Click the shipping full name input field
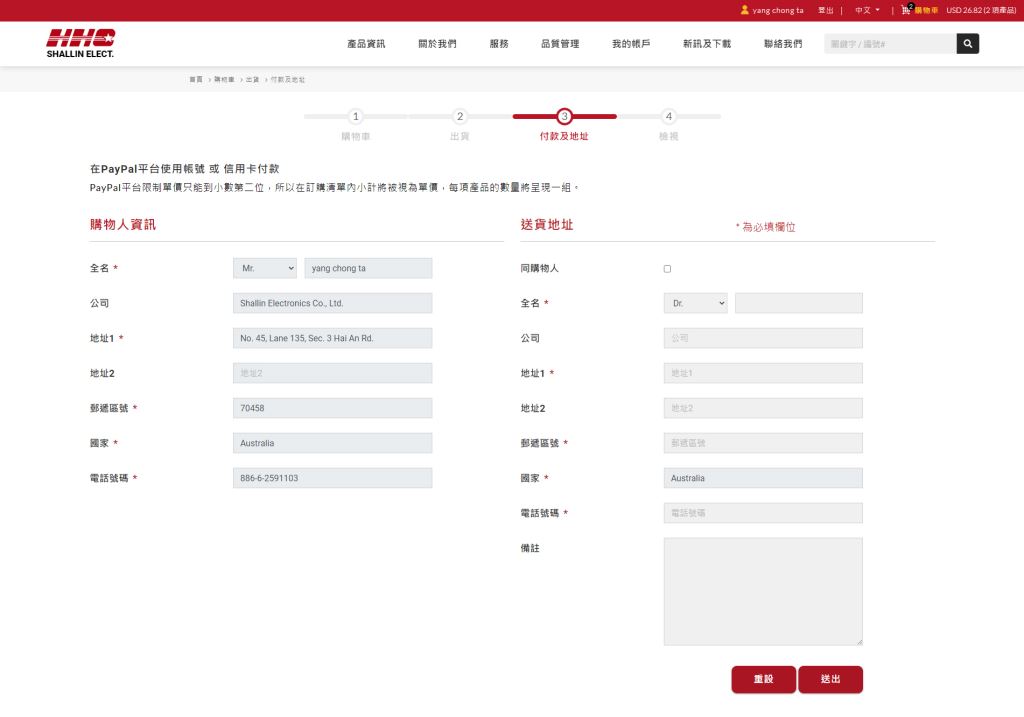The height and width of the screenshot is (717, 1024). (799, 303)
